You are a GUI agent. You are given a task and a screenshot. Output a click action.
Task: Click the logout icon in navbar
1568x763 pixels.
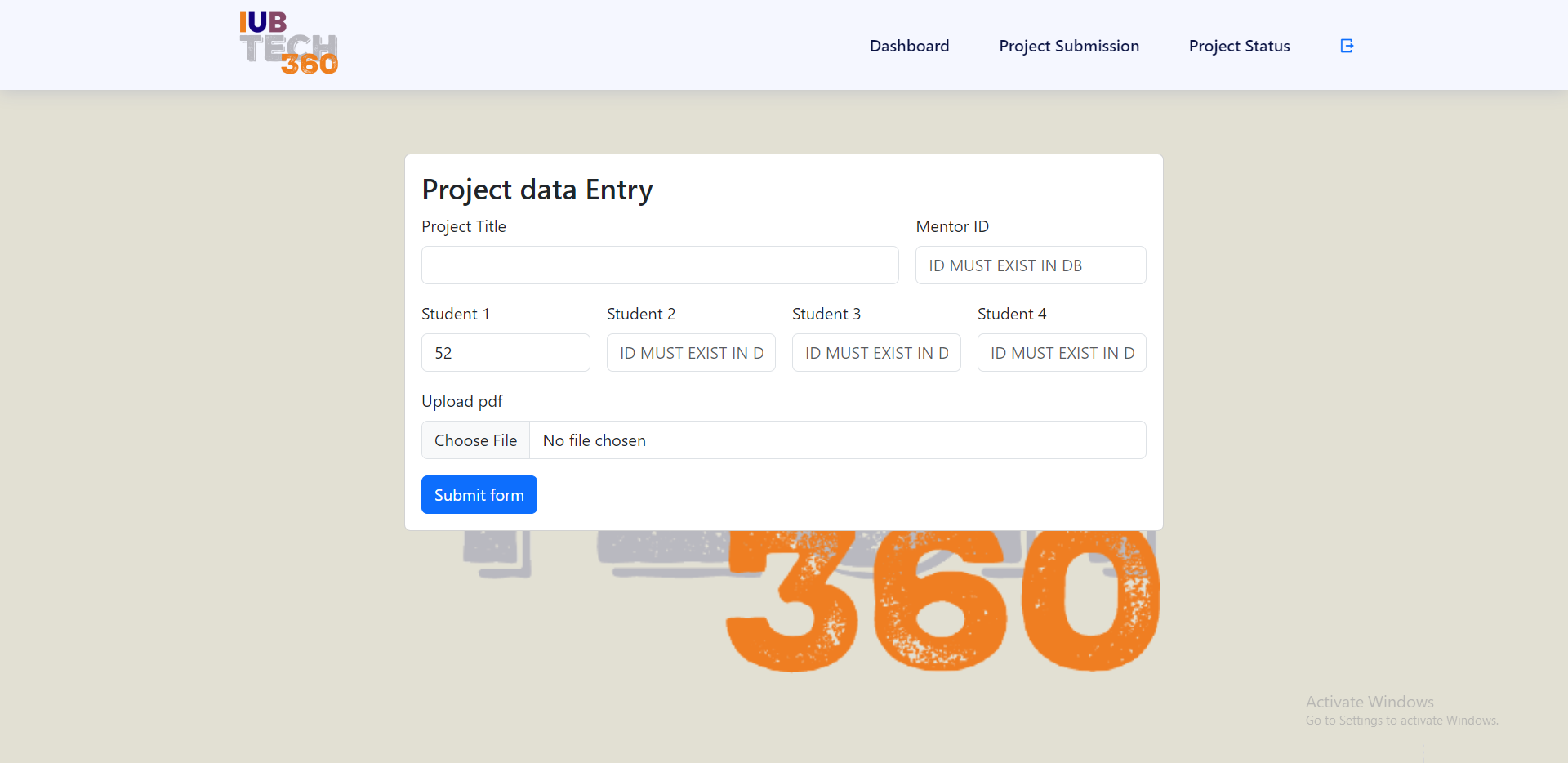coord(1347,46)
